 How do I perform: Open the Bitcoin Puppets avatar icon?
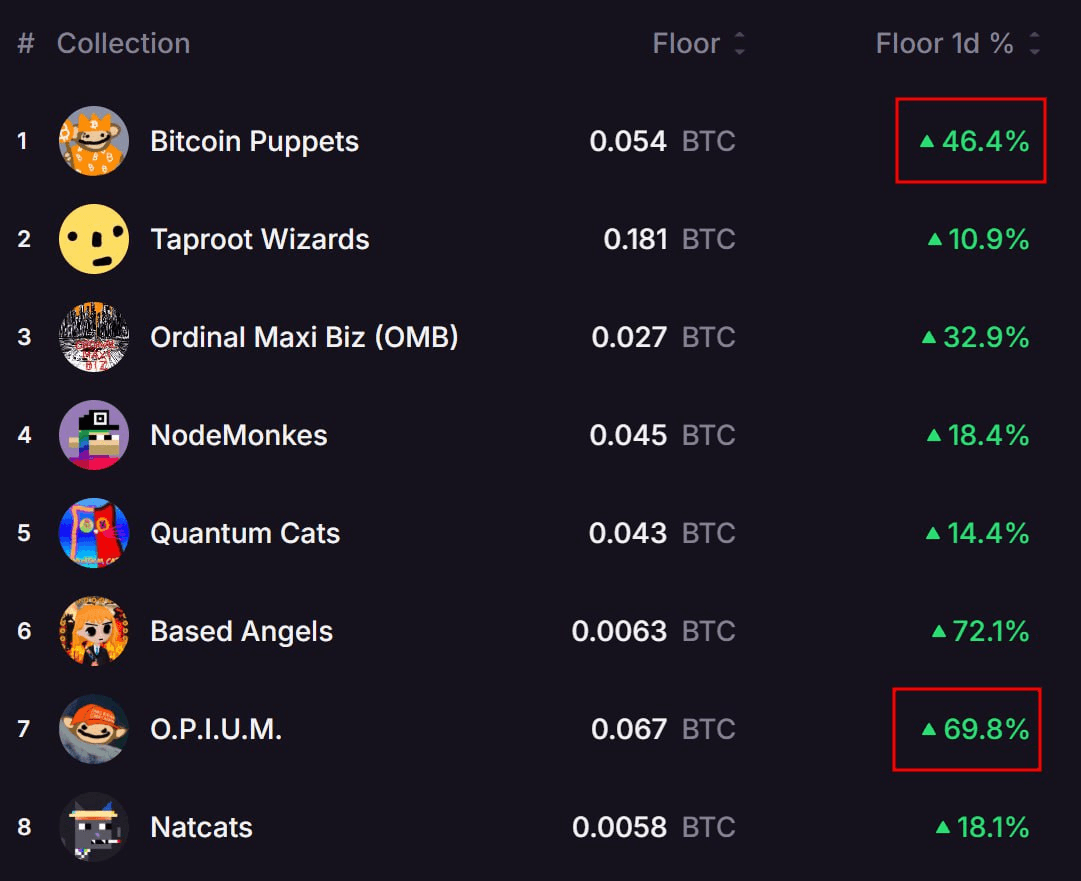[94, 141]
